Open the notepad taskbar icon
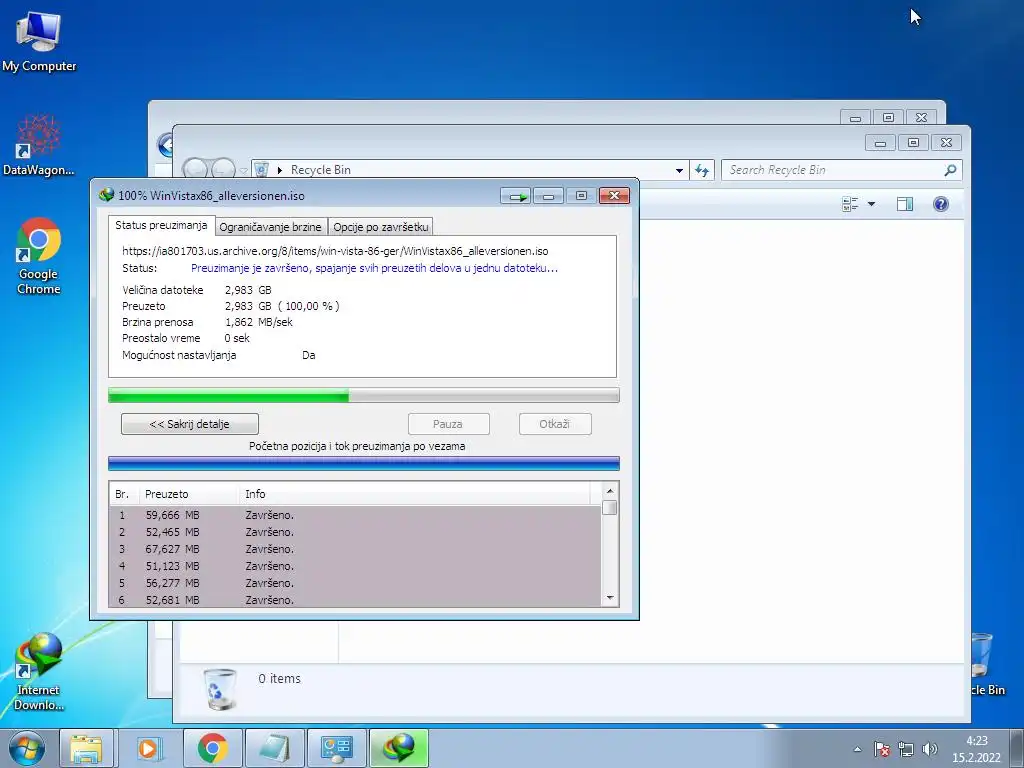Screen dimensions: 1024x768 coord(274,748)
